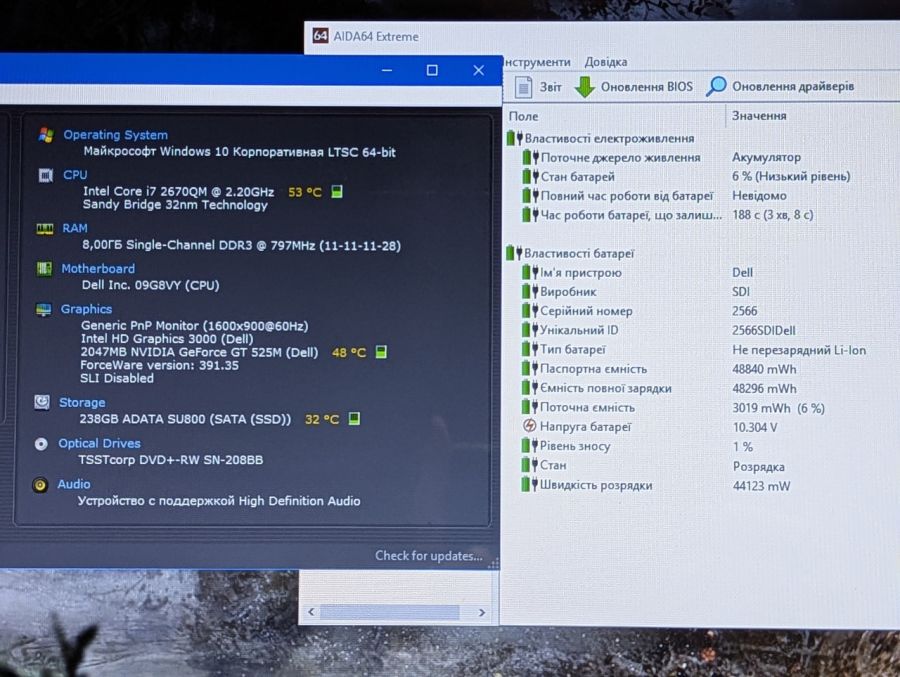
Task: Click the CPU chip icon in Speccy
Action: pyautogui.click(x=45, y=175)
